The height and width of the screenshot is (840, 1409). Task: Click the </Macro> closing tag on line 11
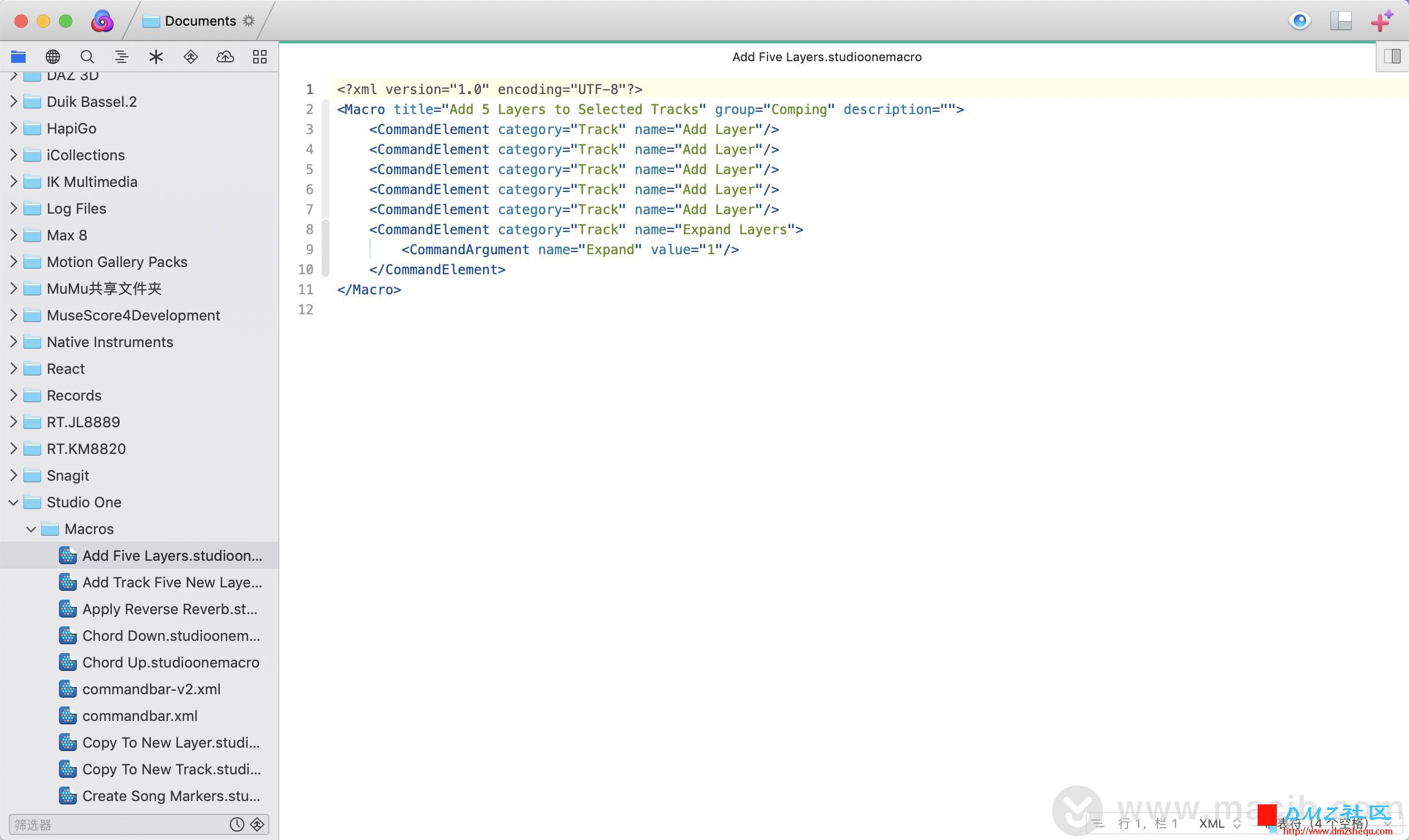(369, 289)
